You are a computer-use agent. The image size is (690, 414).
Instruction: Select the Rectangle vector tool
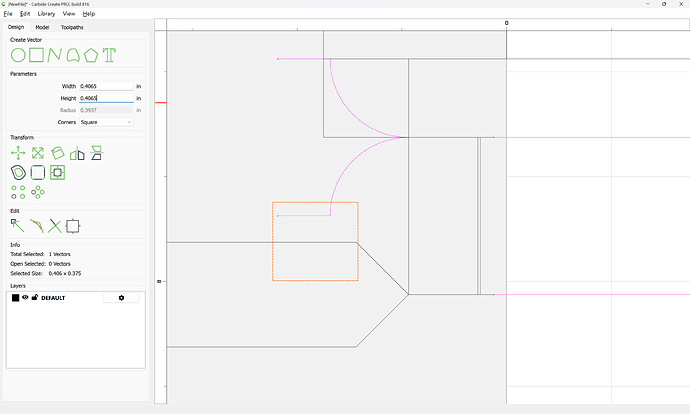pos(37,55)
